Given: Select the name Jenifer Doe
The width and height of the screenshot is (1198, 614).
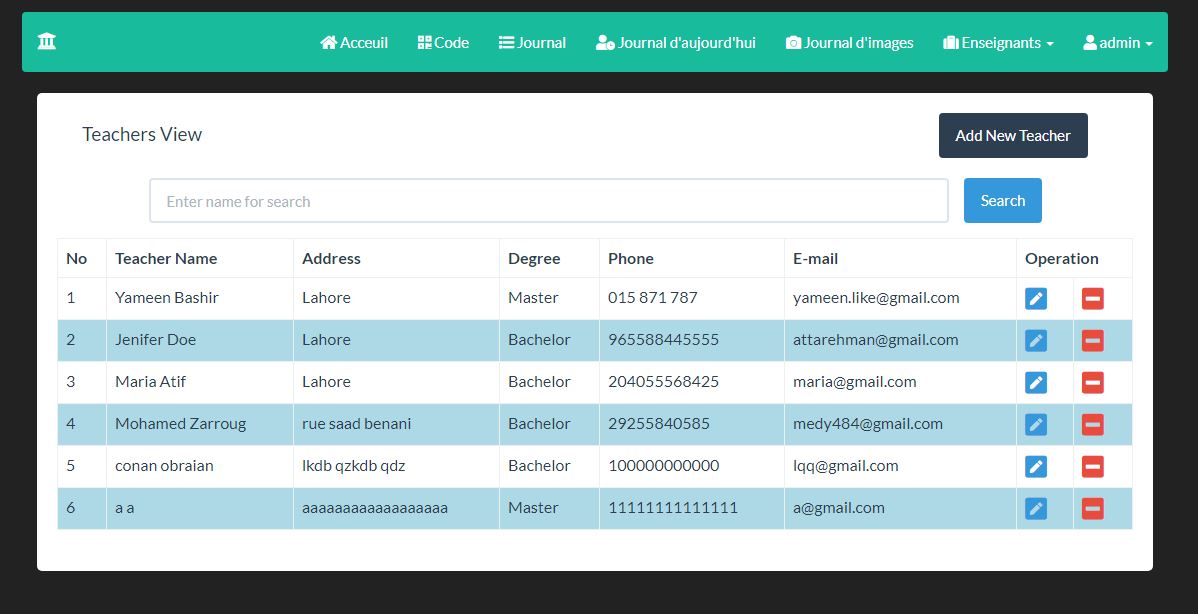Looking at the screenshot, I should tap(155, 340).
